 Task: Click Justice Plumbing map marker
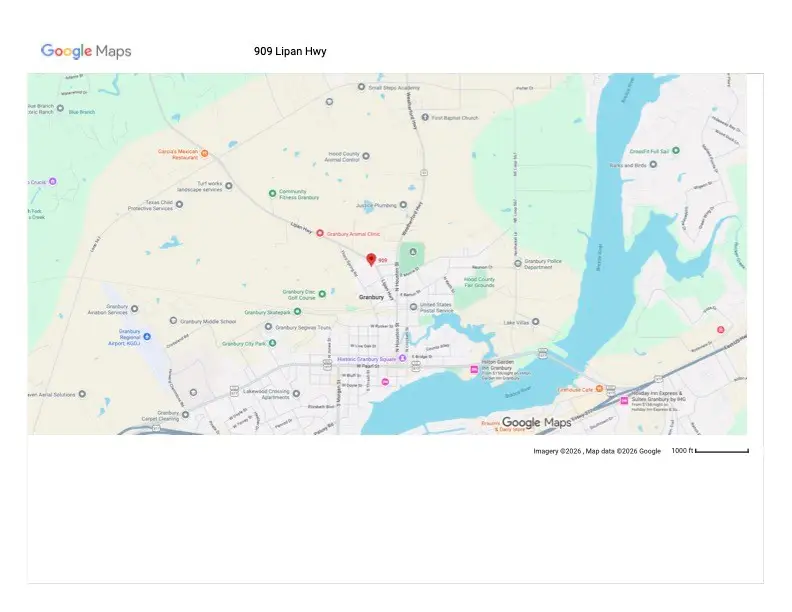(x=403, y=205)
